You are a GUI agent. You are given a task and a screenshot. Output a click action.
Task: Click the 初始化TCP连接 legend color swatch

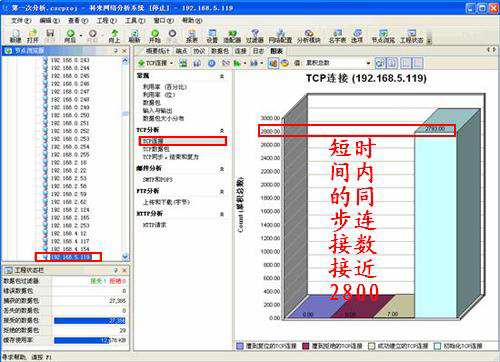tap(437, 346)
